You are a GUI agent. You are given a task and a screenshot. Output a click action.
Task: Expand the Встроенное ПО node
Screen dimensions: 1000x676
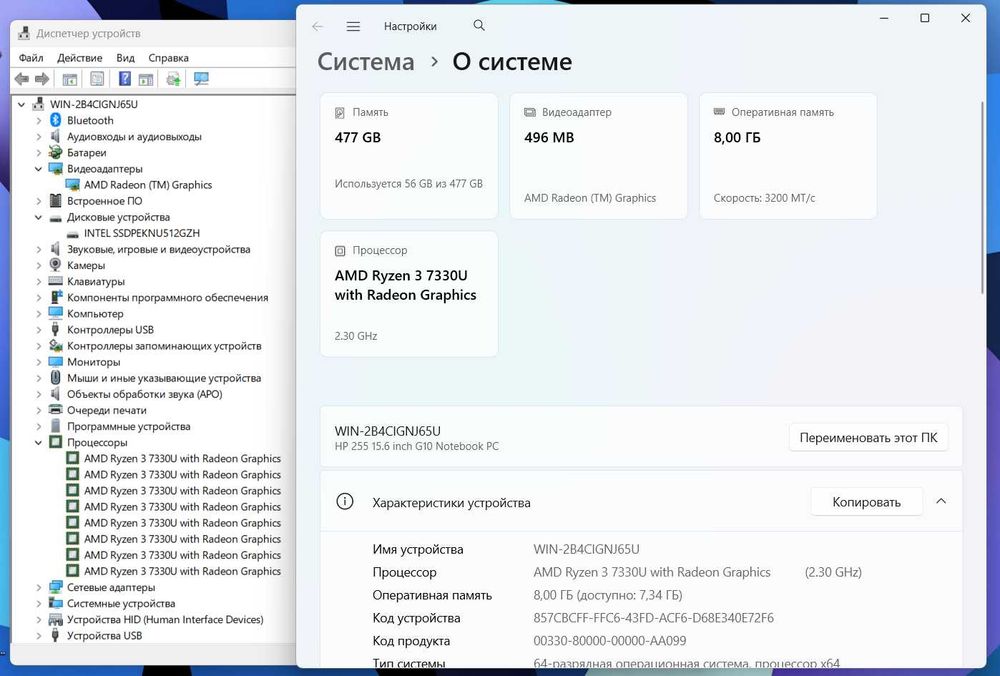pos(38,200)
